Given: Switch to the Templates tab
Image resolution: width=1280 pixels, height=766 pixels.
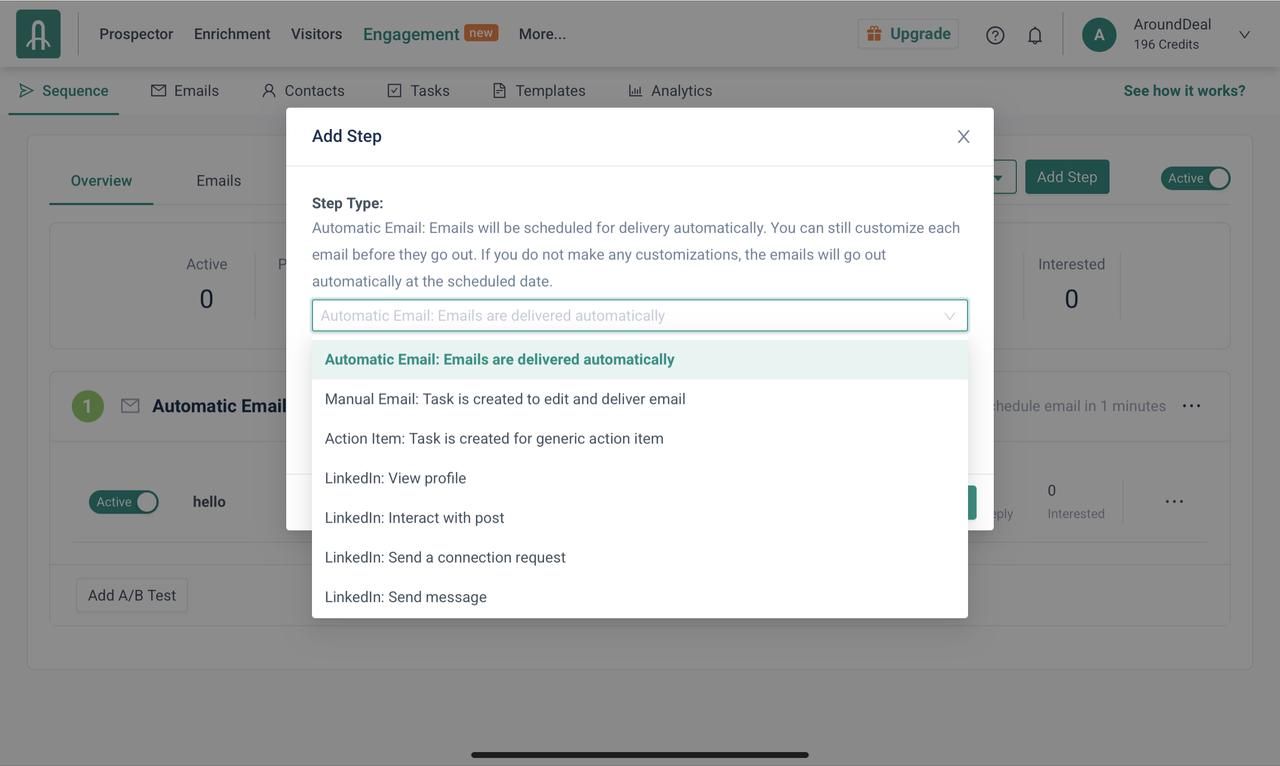Looking at the screenshot, I should [x=539, y=91].
